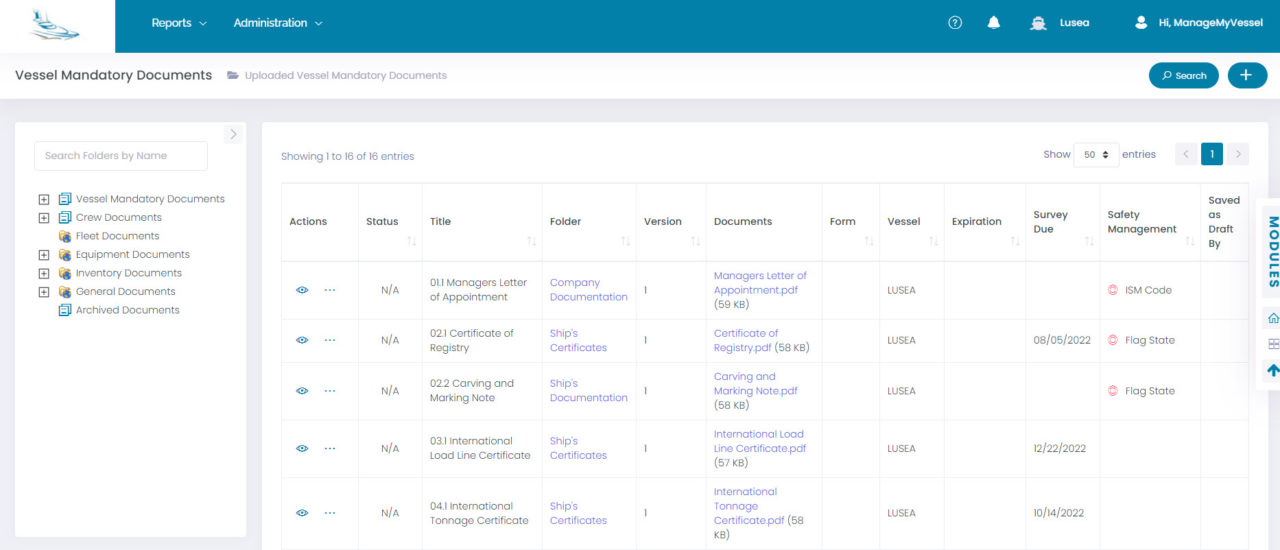Click the Lusea vessel ship icon
The height and width of the screenshot is (550, 1280).
pos(1038,23)
